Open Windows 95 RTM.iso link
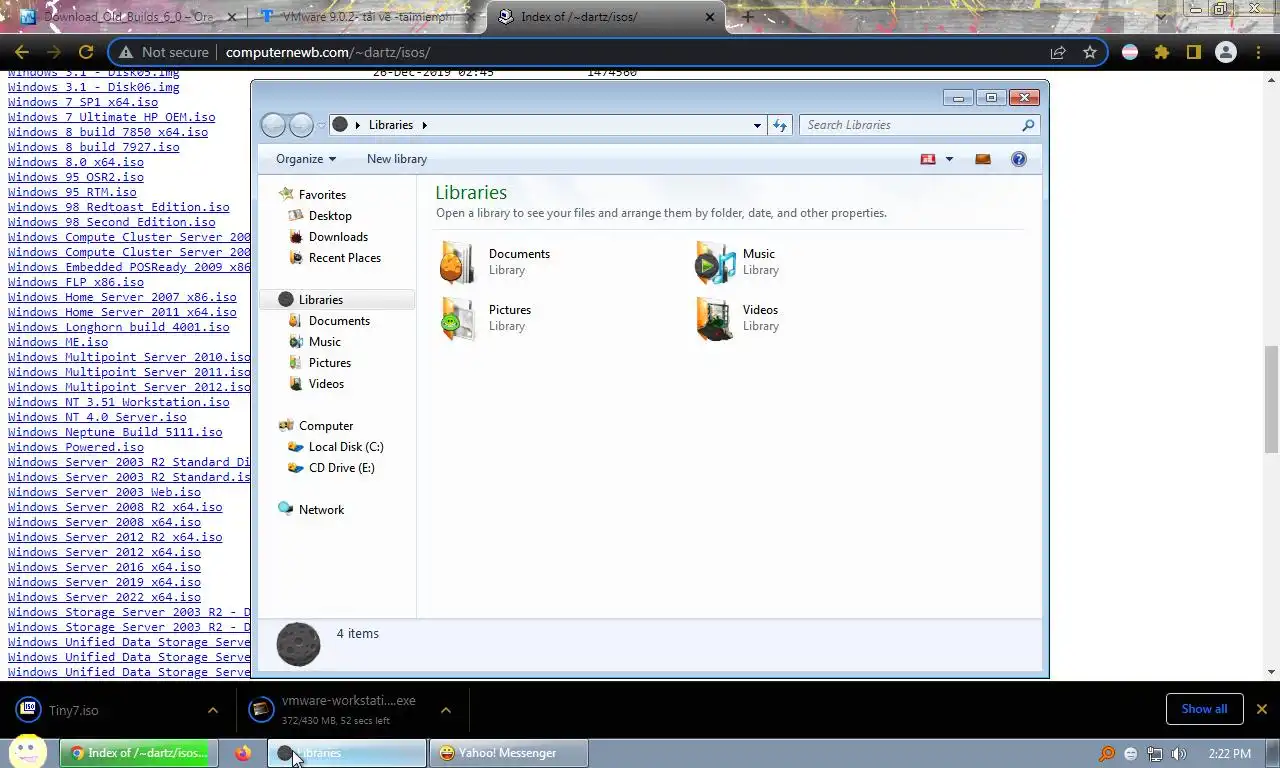Viewport: 1280px width, 768px height. coord(72,192)
